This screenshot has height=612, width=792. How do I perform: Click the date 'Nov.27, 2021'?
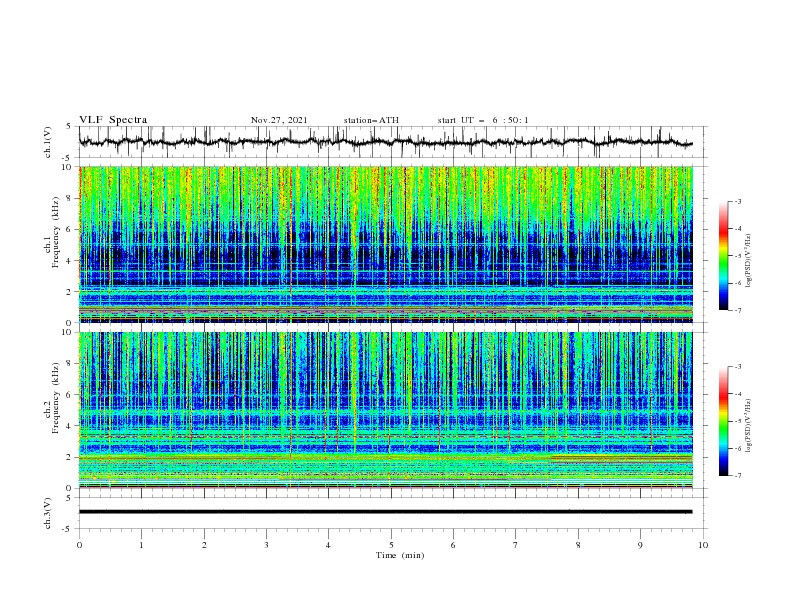click(x=279, y=120)
